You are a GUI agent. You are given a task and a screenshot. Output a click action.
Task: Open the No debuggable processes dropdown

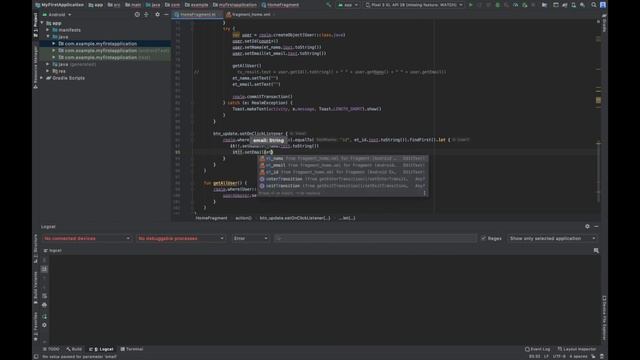point(180,238)
